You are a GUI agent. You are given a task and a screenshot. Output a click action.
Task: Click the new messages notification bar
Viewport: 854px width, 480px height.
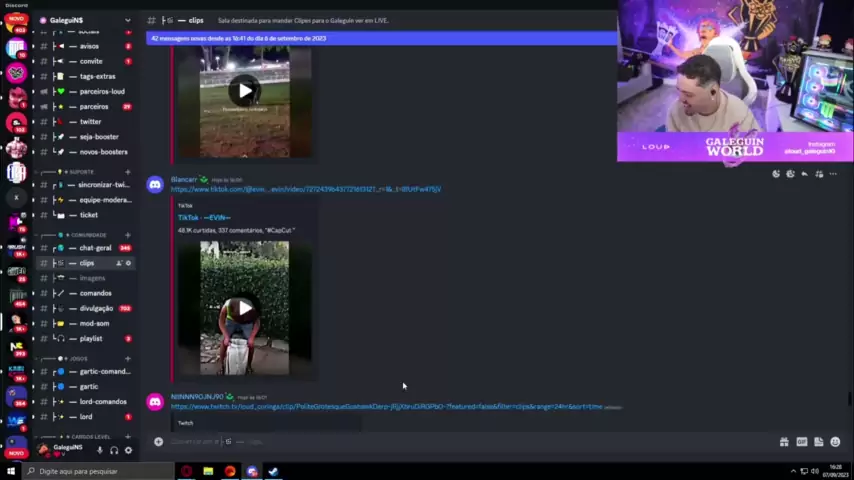point(380,38)
